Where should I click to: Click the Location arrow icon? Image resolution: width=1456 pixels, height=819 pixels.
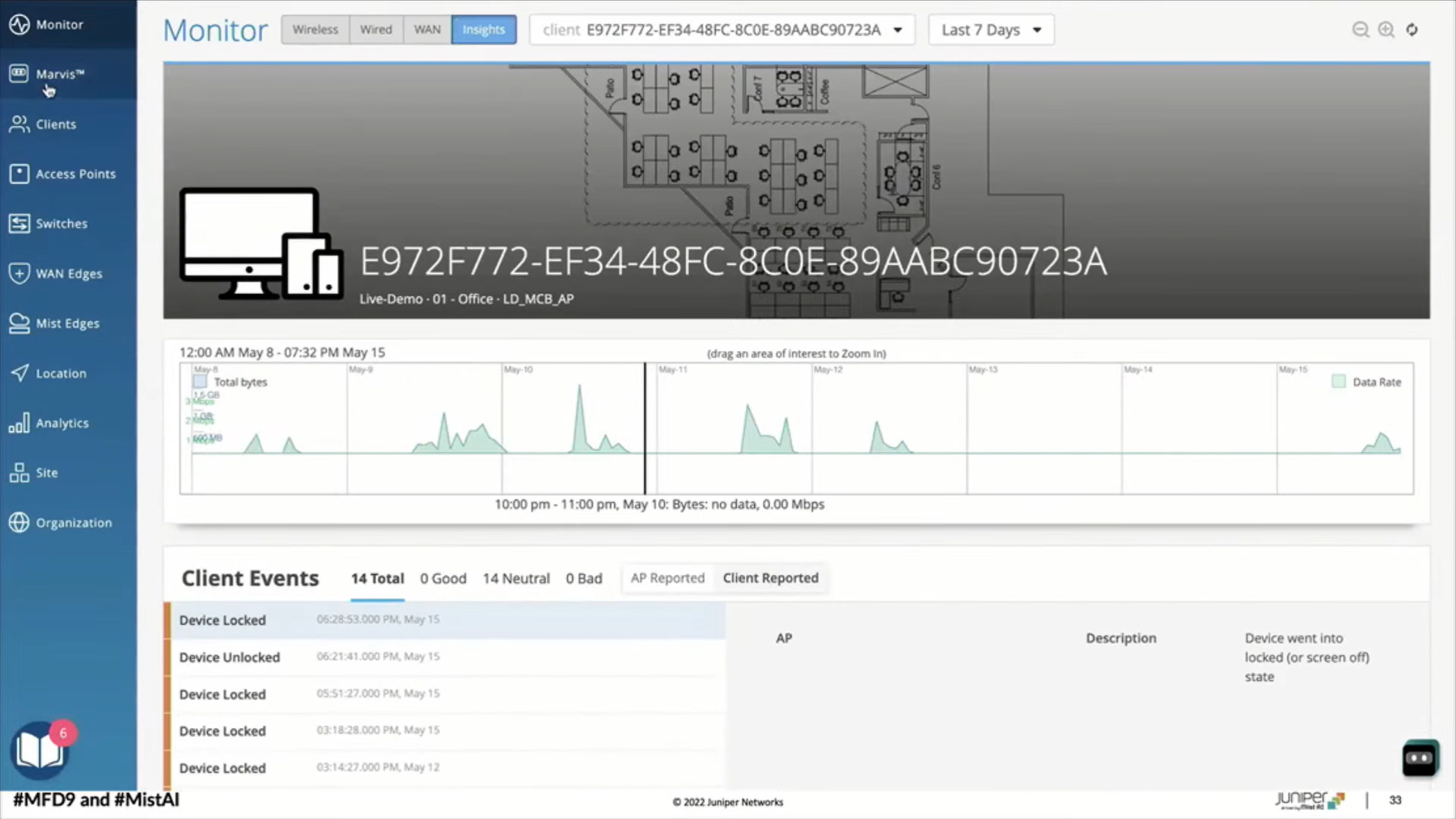pos(19,373)
